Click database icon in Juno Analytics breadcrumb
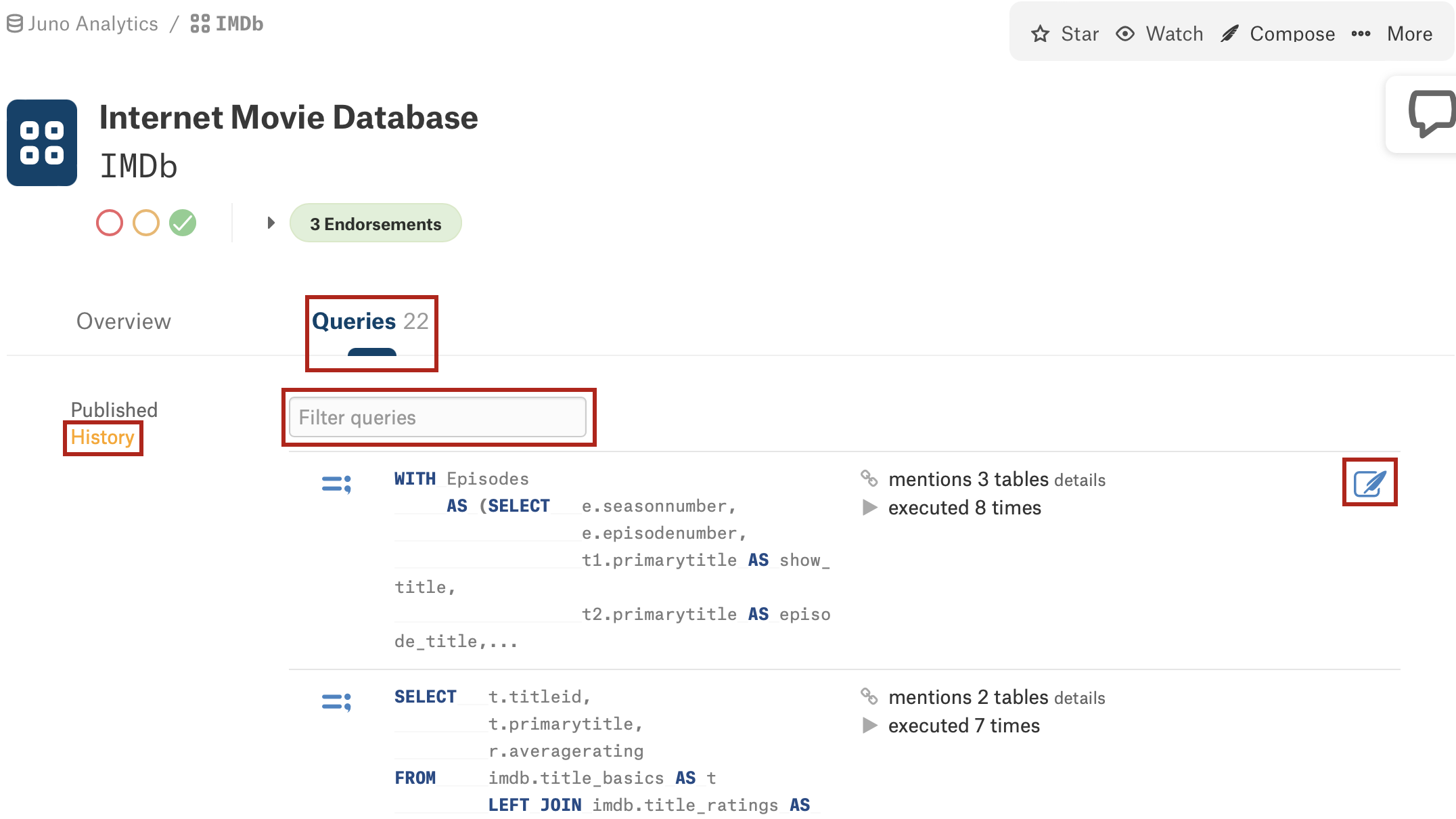Image resolution: width=1456 pixels, height=819 pixels. pyautogui.click(x=15, y=24)
